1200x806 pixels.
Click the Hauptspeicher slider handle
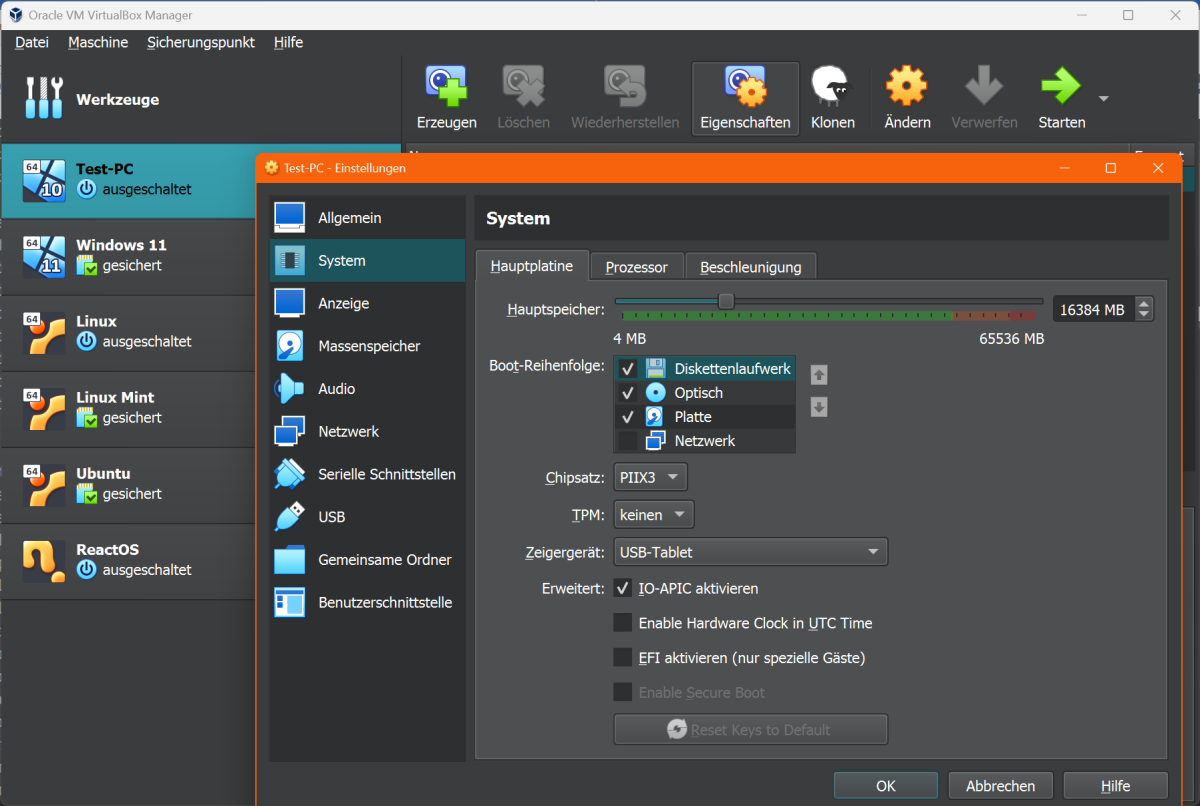coord(727,301)
